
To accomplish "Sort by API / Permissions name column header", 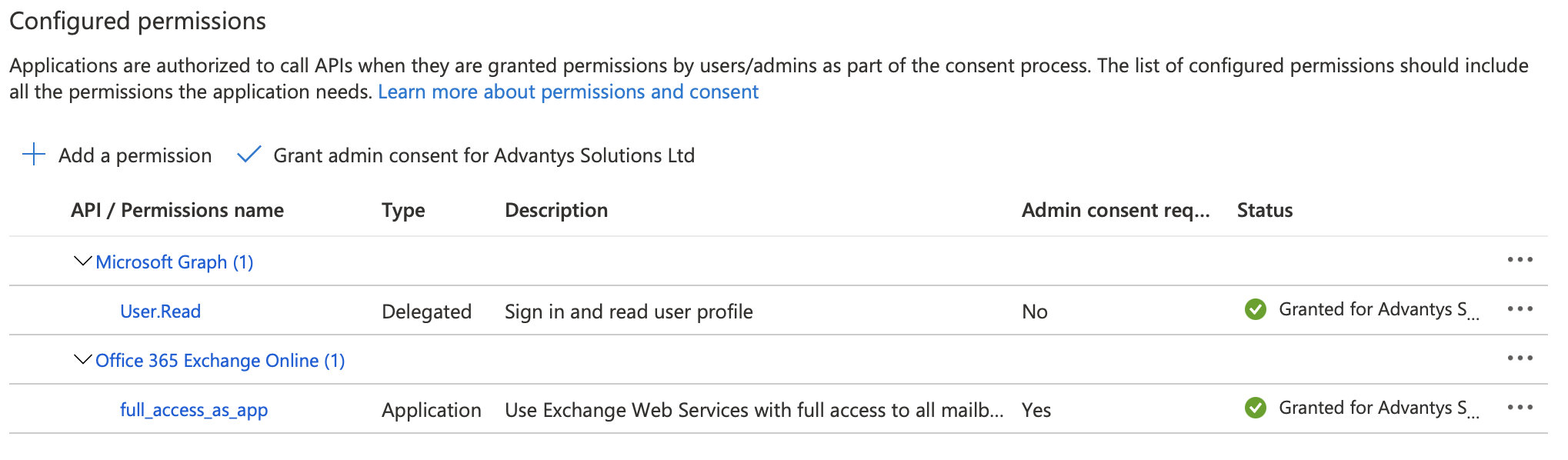I will [177, 210].
